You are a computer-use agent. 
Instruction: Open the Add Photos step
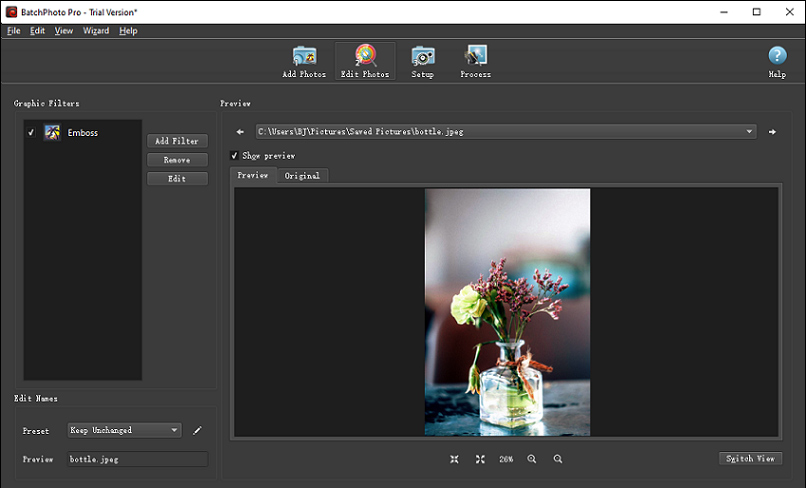tap(304, 61)
